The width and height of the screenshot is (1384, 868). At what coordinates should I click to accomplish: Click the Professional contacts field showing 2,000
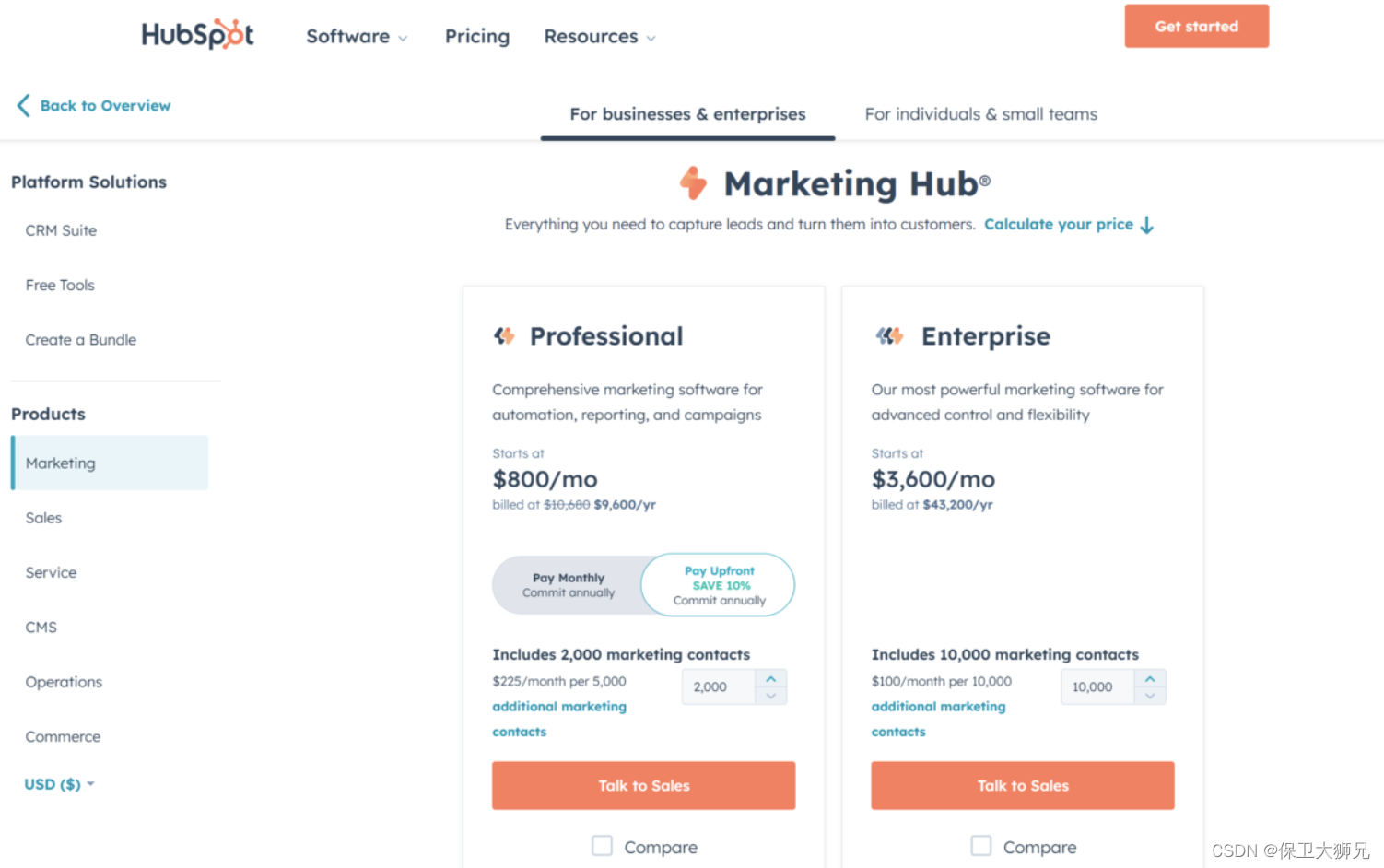click(x=719, y=686)
